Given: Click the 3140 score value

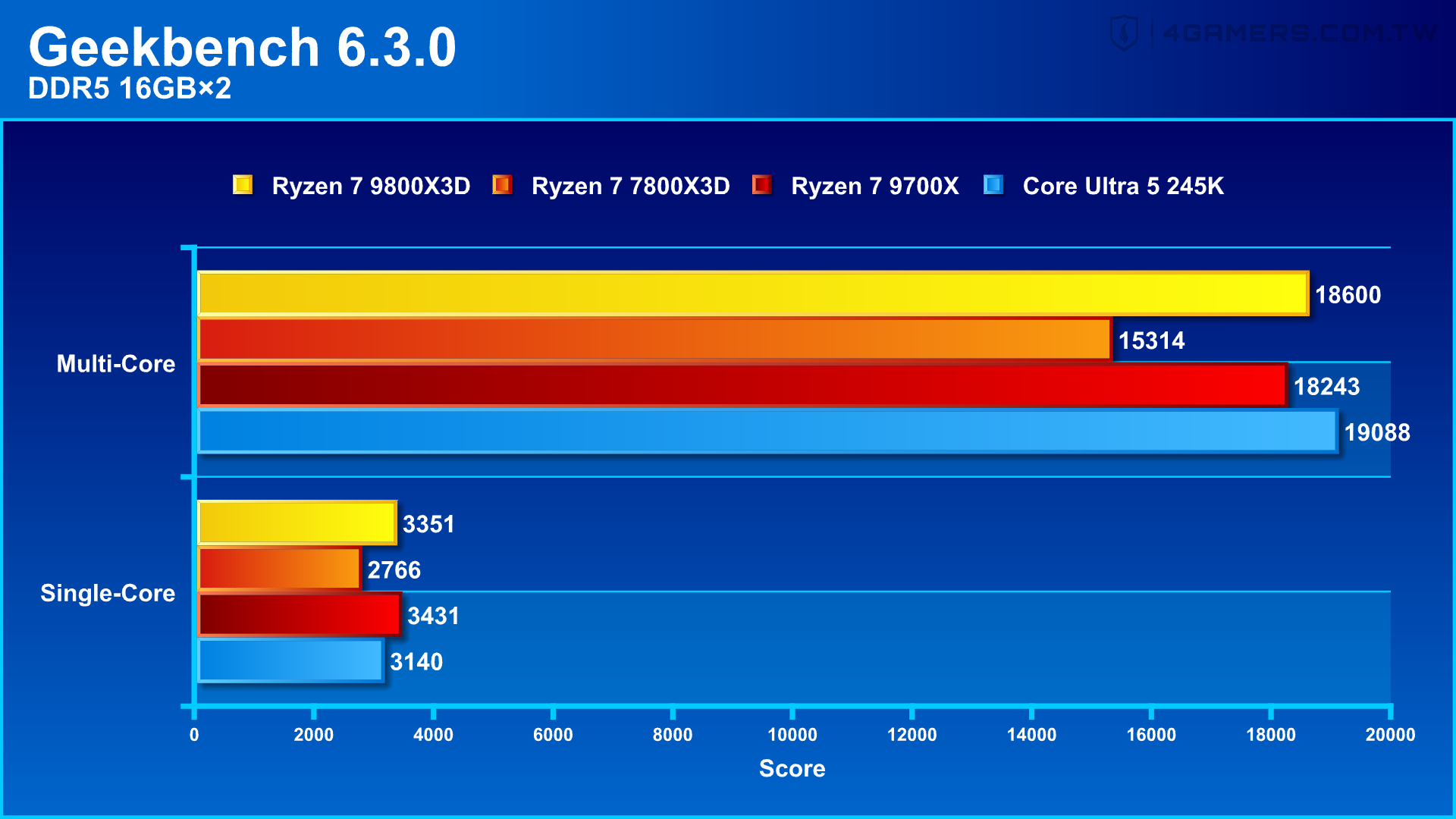Looking at the screenshot, I should (x=416, y=662).
